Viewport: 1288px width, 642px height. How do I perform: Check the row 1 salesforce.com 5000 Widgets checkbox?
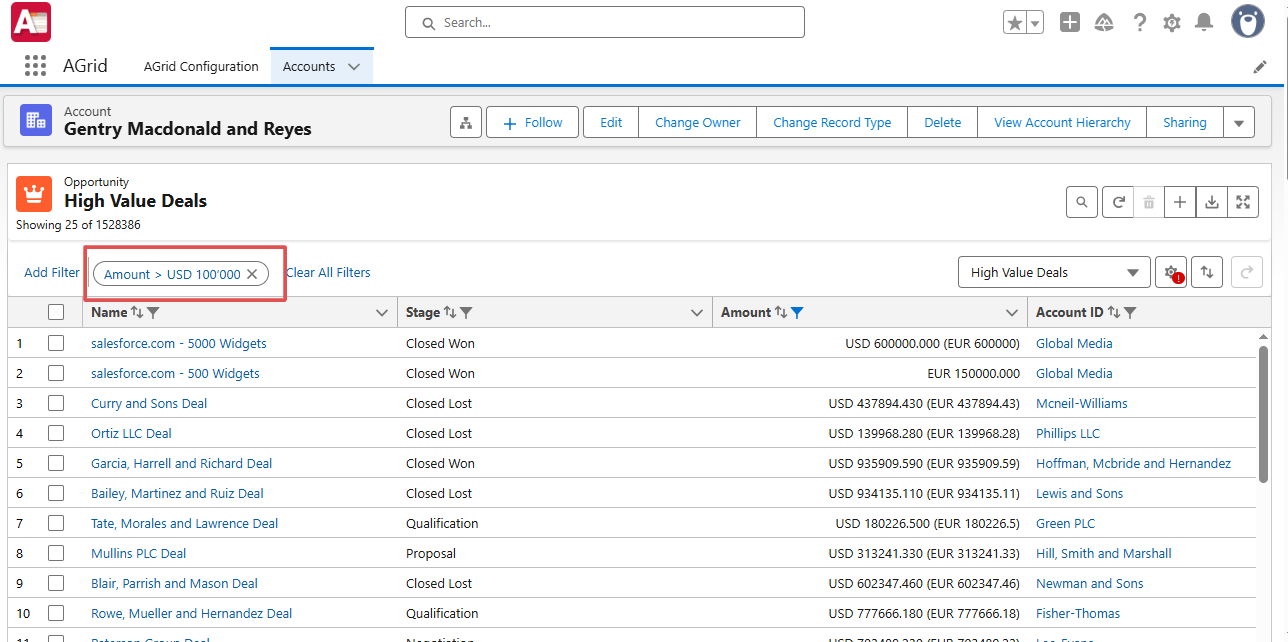coord(56,343)
